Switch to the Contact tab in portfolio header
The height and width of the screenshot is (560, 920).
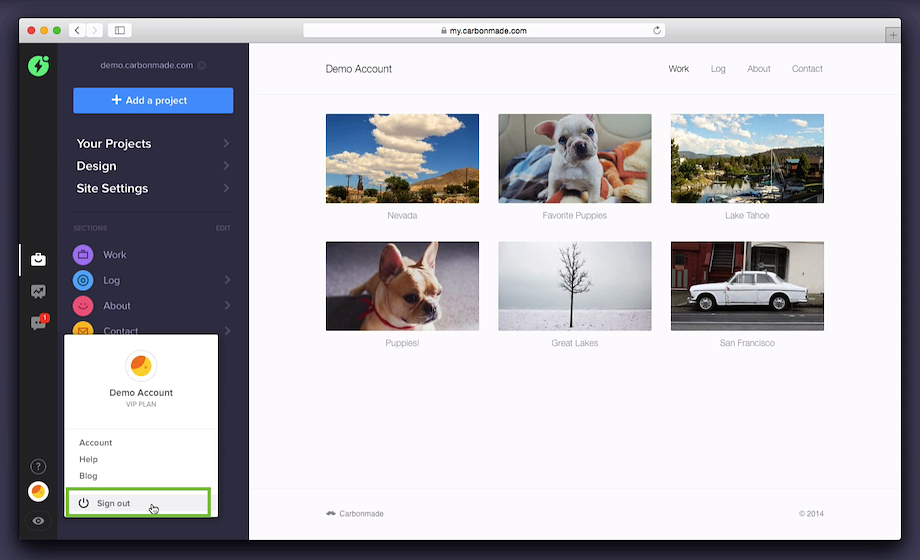[x=807, y=69]
